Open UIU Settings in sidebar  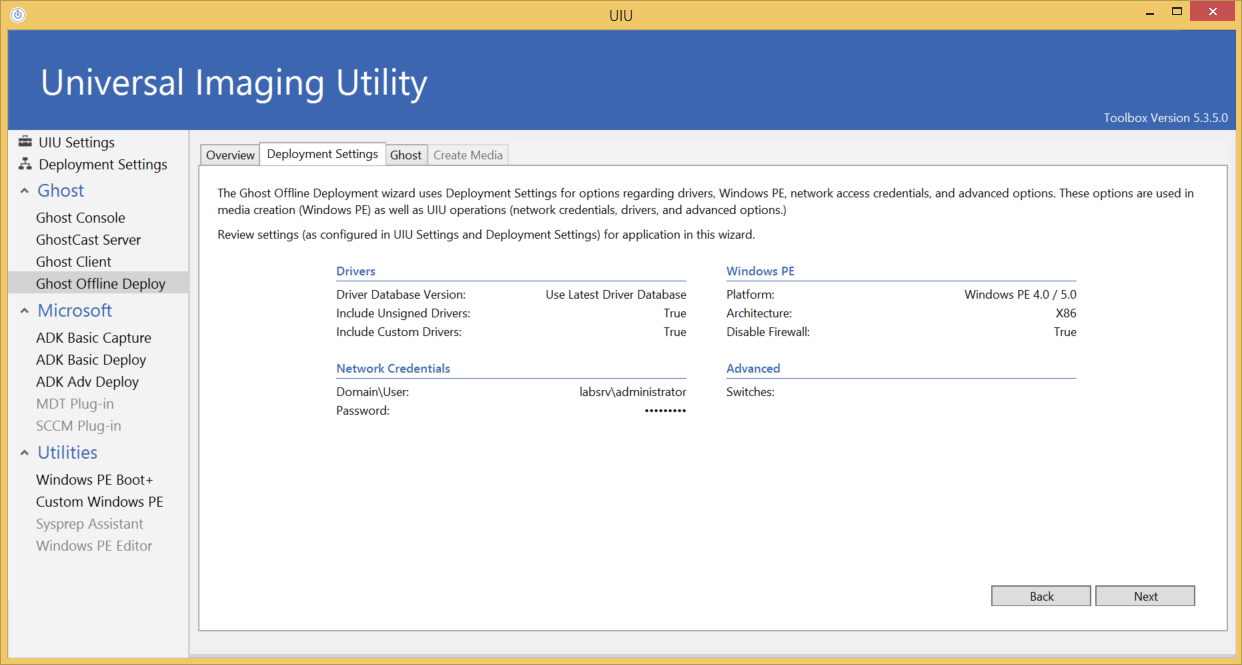click(x=77, y=142)
